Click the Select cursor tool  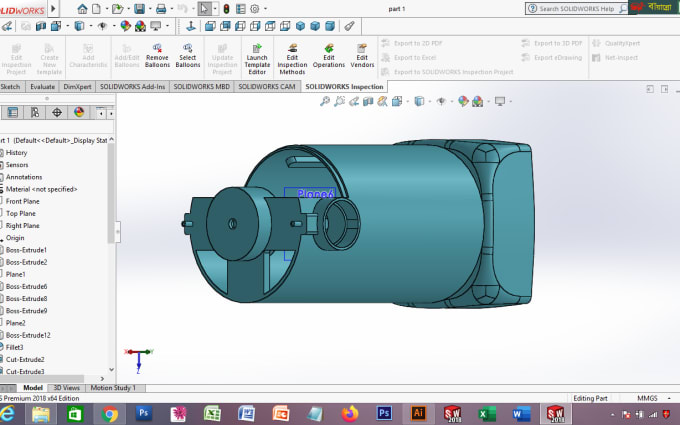pyautogui.click(x=204, y=9)
